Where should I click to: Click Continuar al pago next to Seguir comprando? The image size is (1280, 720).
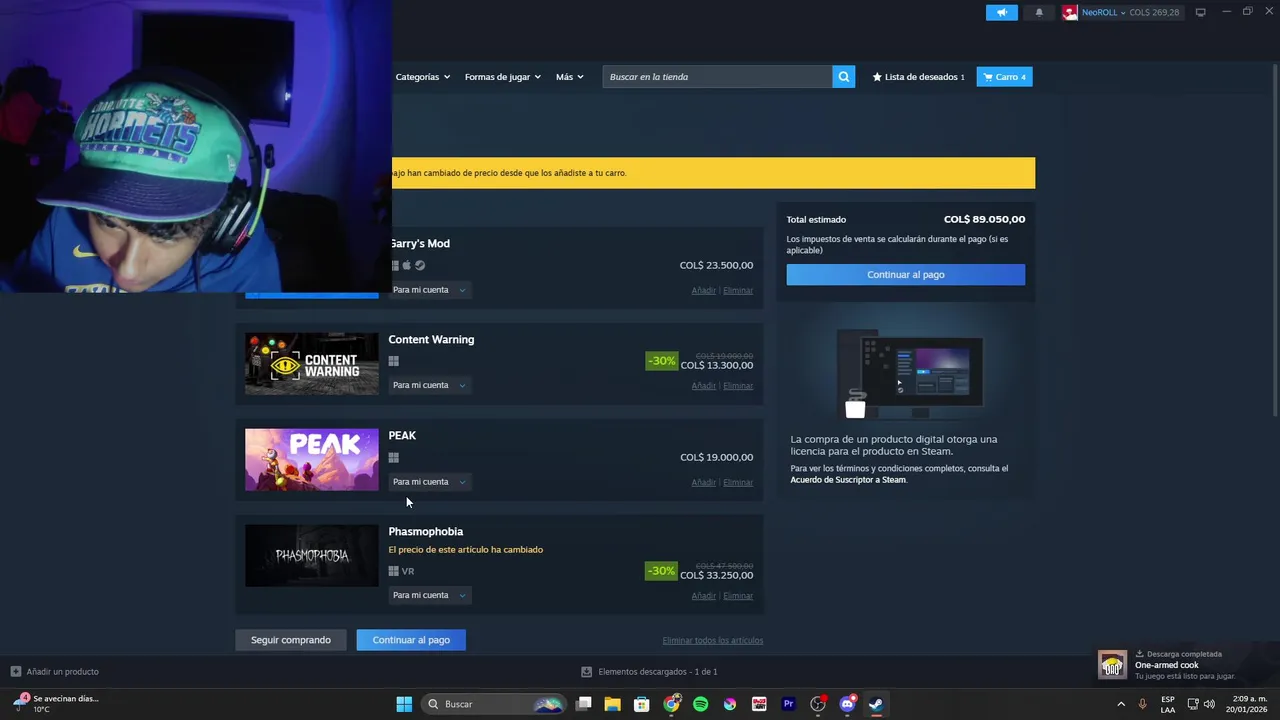(x=411, y=640)
